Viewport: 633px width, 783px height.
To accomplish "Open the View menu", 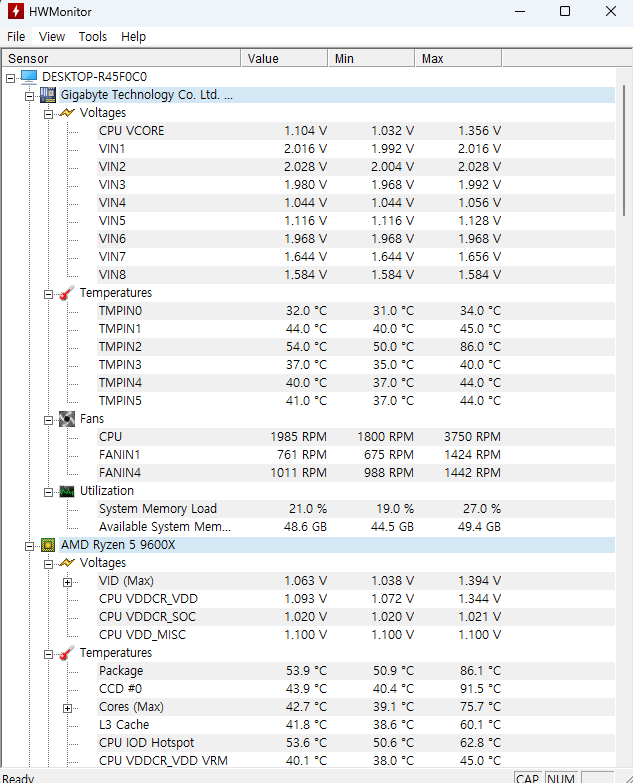I will click(x=52, y=36).
